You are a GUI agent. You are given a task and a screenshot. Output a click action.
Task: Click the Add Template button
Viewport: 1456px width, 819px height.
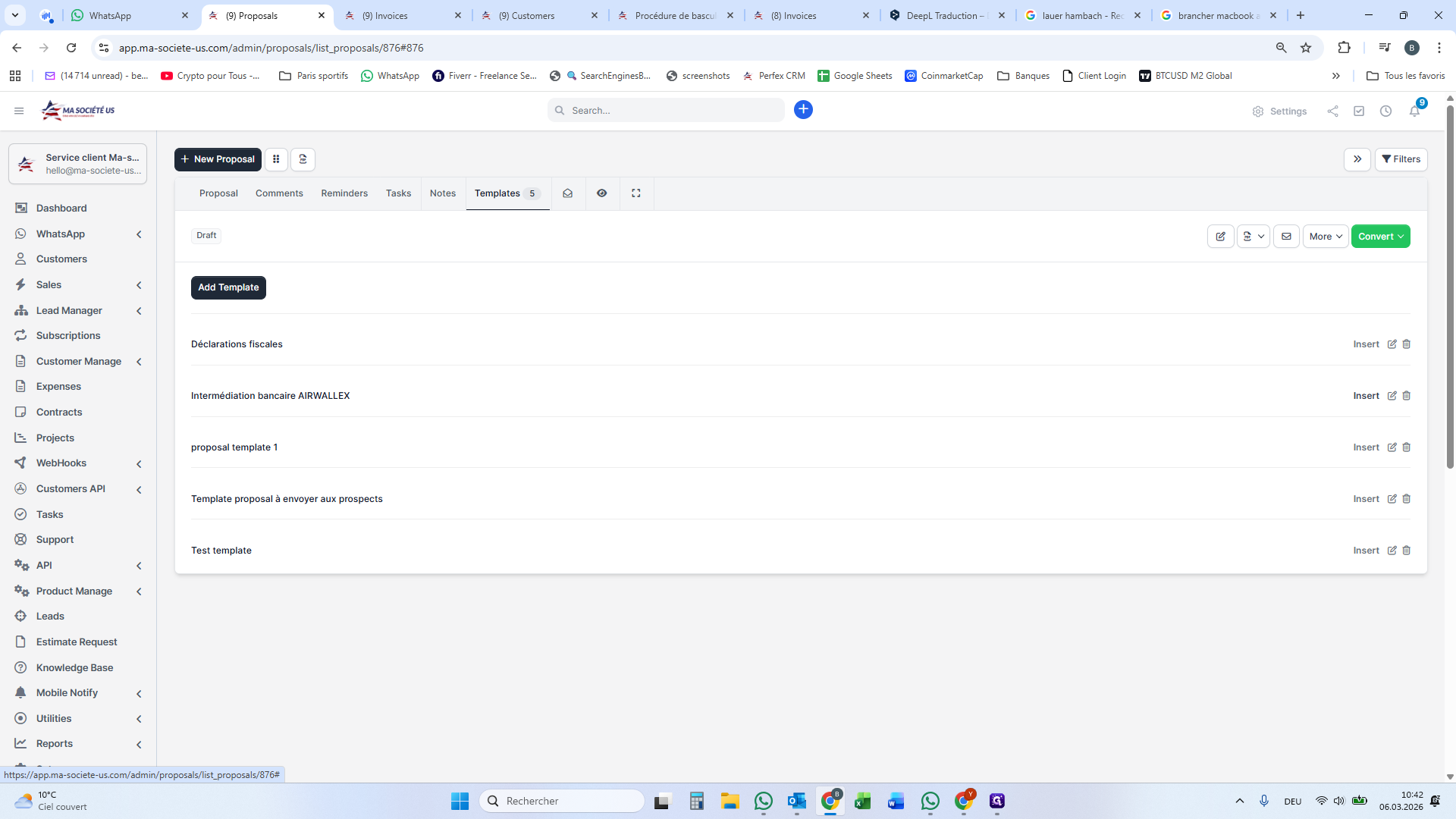tap(228, 287)
